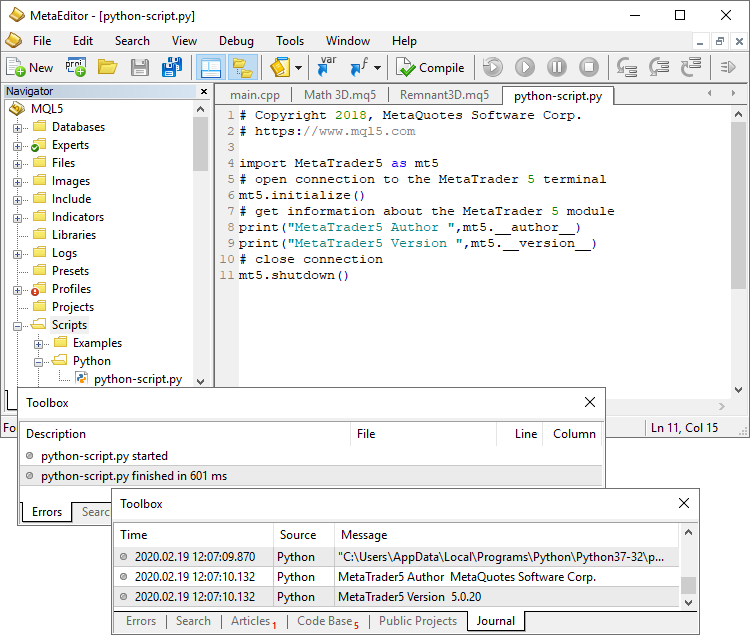
Task: Click the pause debugging icon
Action: pyautogui.click(x=557, y=68)
